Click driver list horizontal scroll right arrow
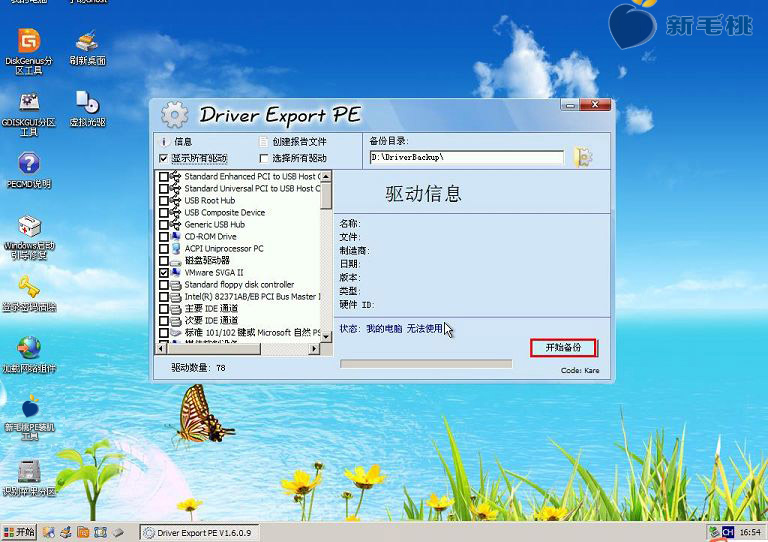This screenshot has height=542, width=768. click(x=314, y=349)
